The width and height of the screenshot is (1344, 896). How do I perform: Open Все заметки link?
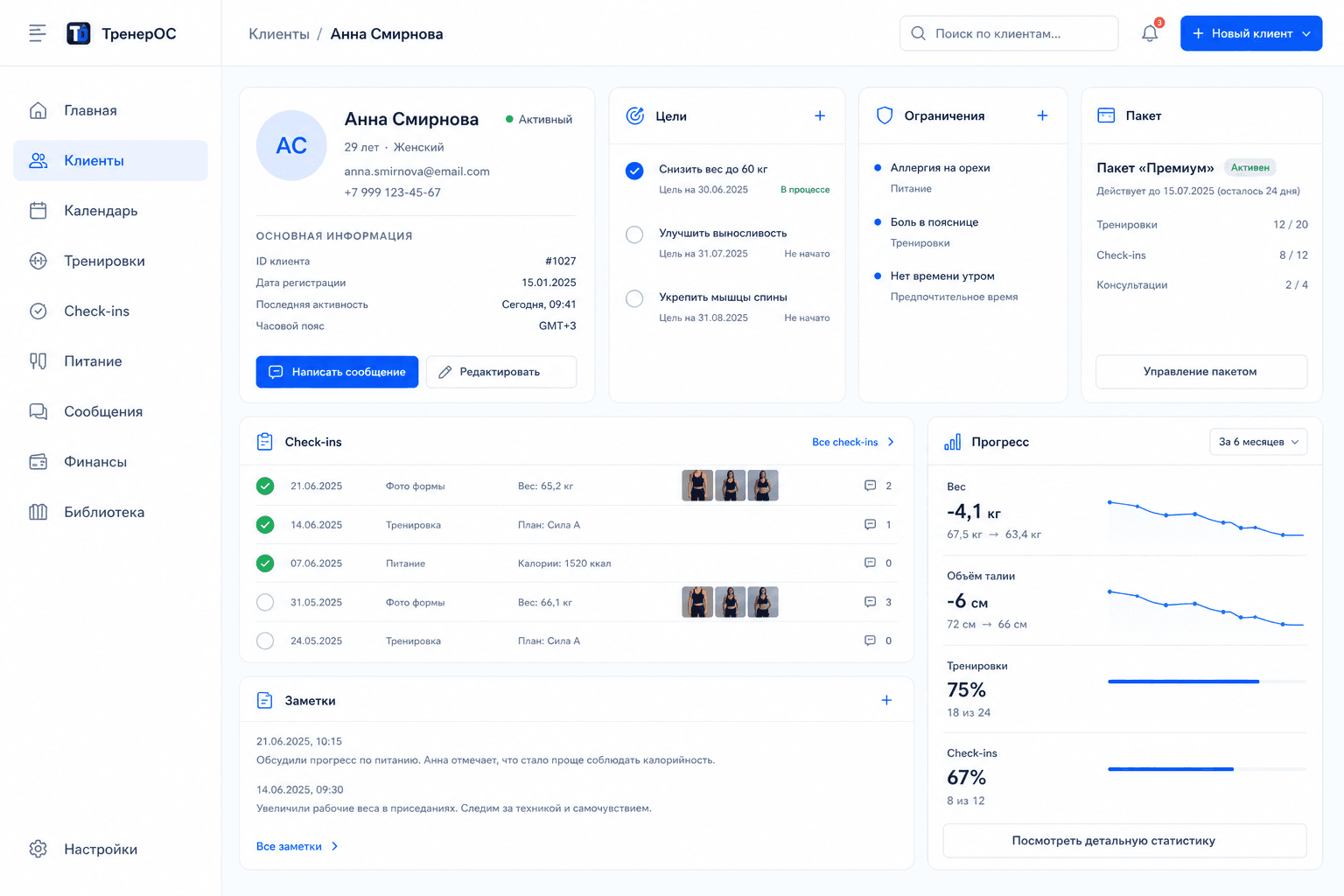tap(297, 846)
